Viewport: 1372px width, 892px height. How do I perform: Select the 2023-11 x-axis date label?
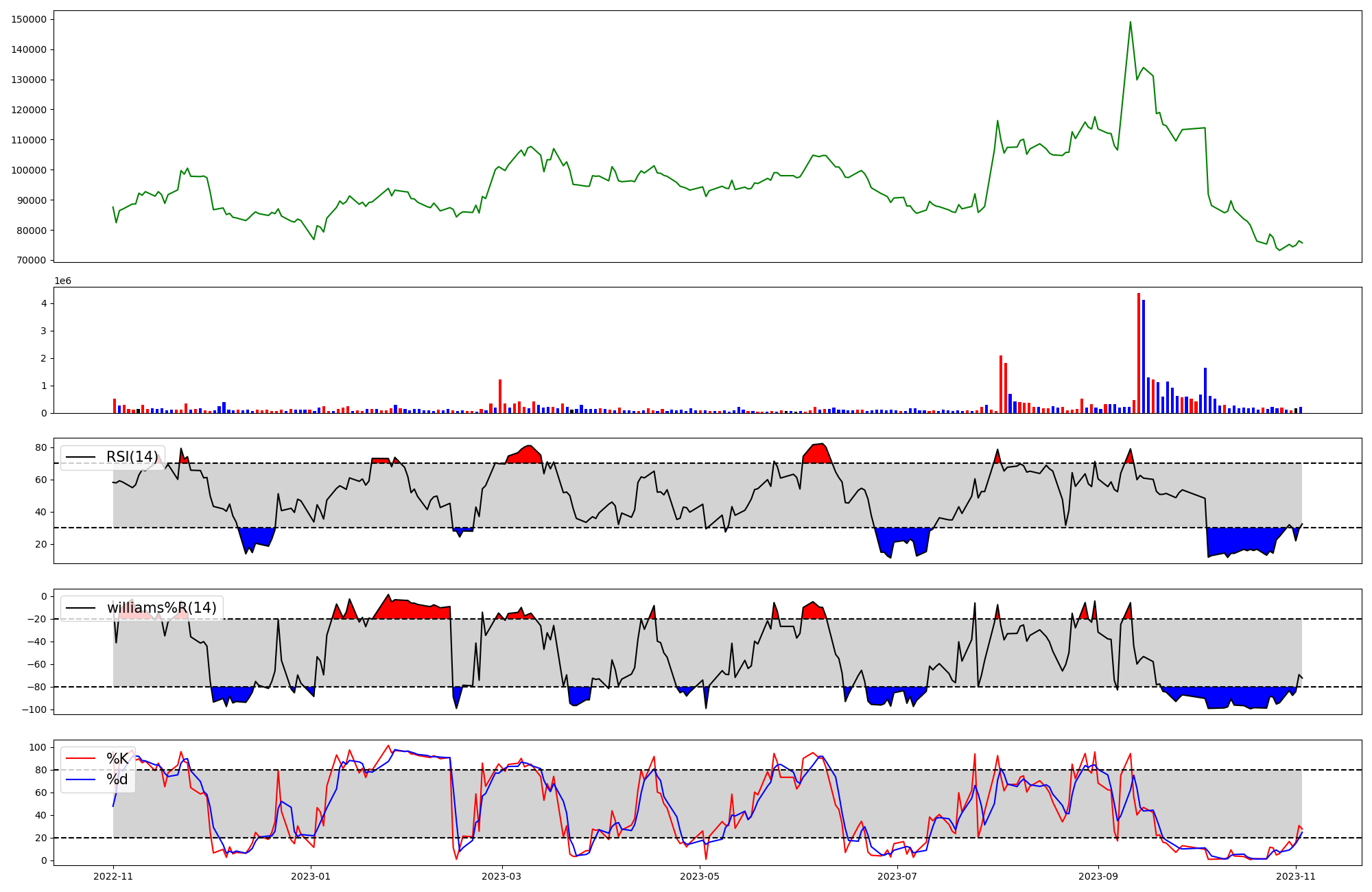point(1296,876)
